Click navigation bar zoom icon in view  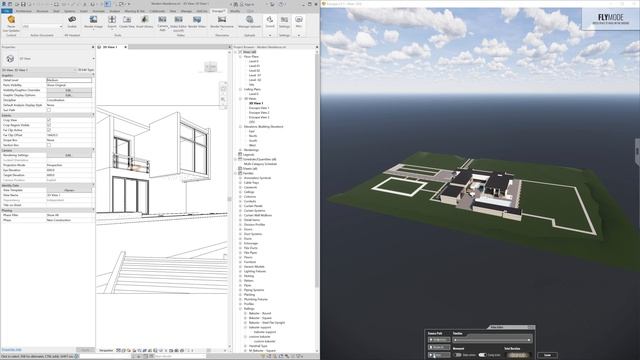coord(223,99)
